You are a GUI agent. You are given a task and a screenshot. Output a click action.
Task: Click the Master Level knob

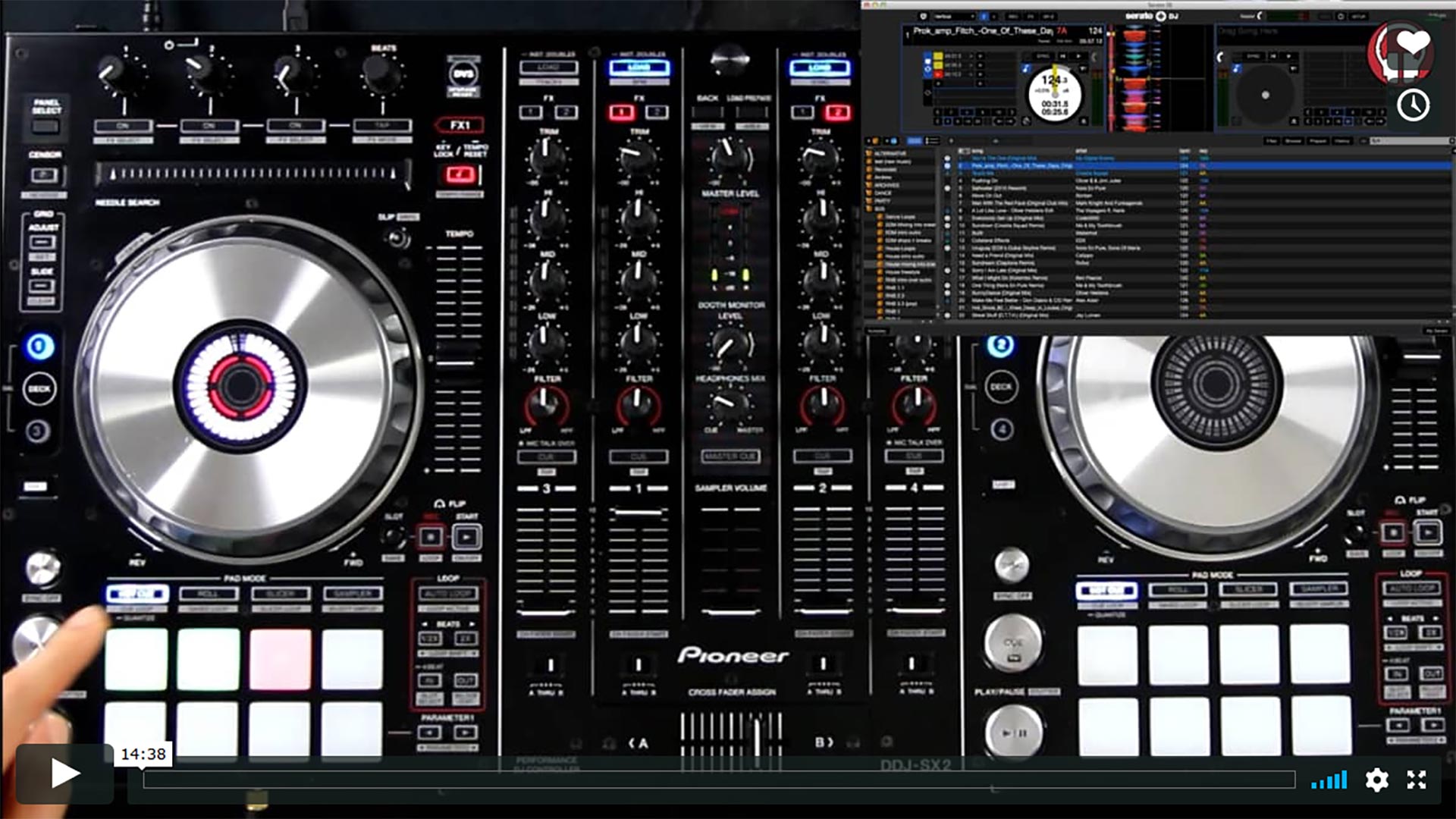coord(730,157)
